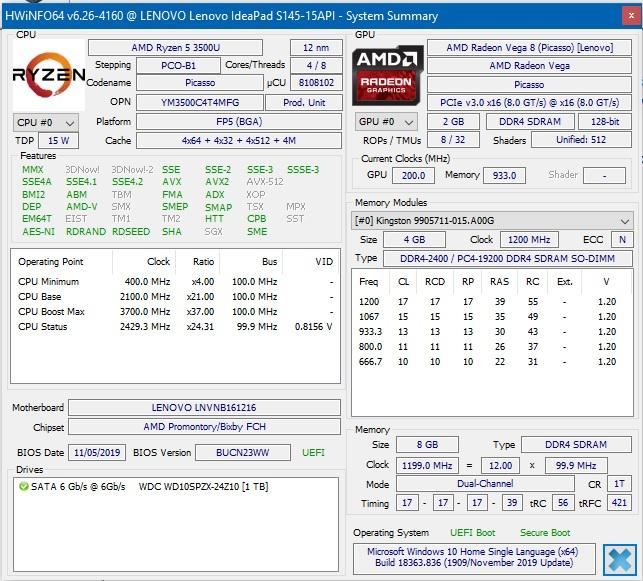Click the 4 / 8 cores/threads value
Viewport: 643px width, 581px height.
(316, 66)
